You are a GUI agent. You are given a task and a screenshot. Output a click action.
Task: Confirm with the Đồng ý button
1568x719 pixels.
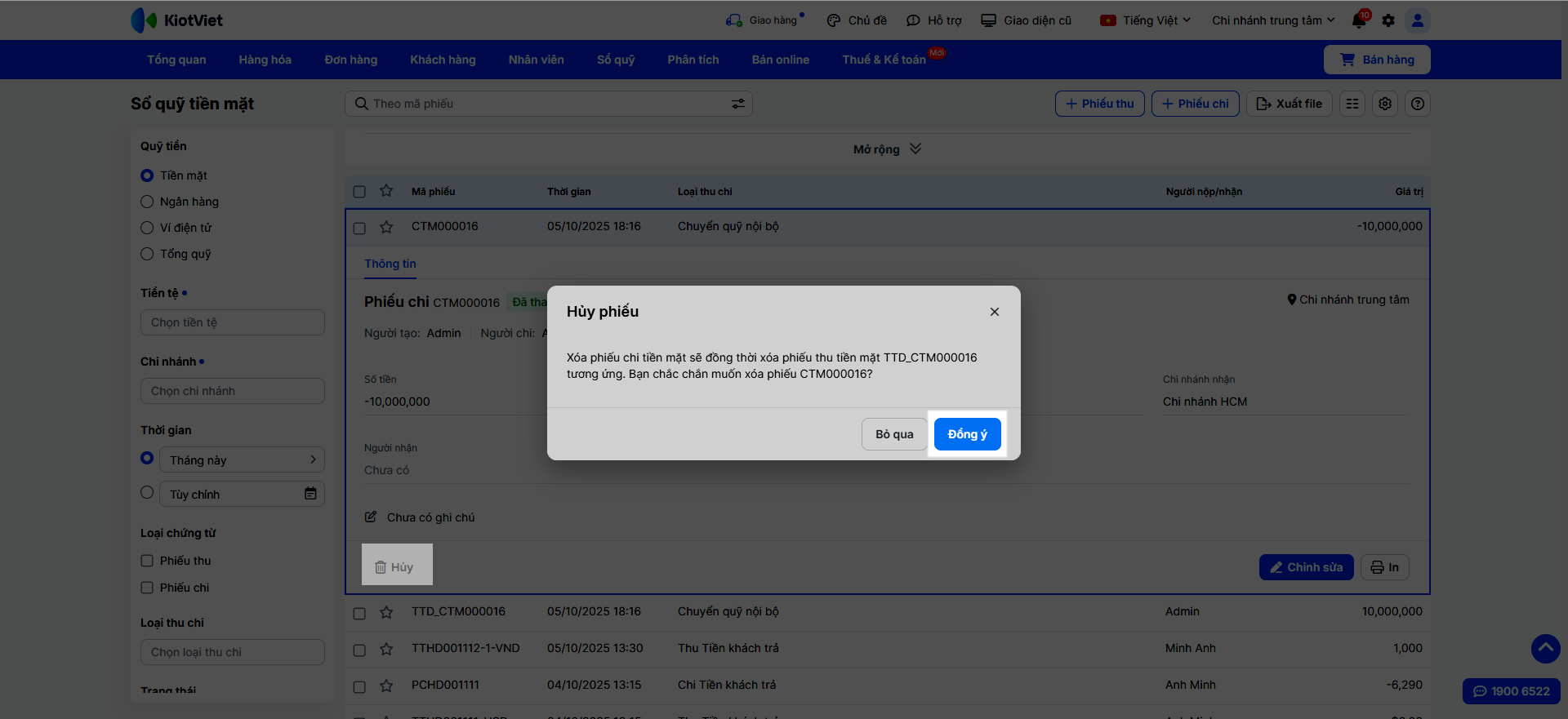click(x=967, y=434)
